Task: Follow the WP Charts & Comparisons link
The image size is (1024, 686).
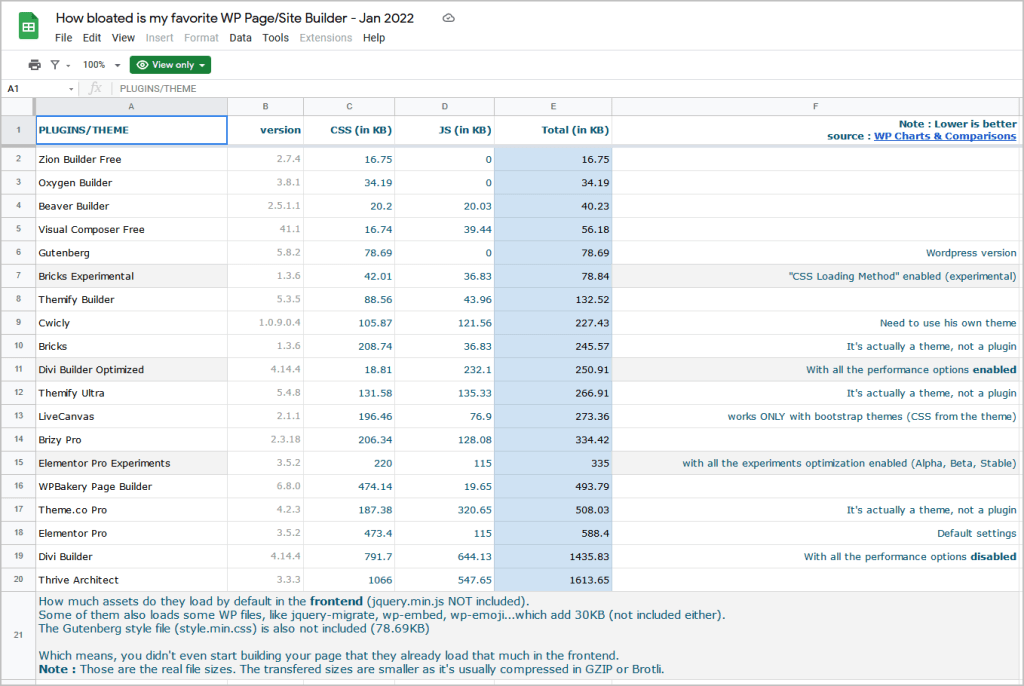Action: (x=945, y=136)
